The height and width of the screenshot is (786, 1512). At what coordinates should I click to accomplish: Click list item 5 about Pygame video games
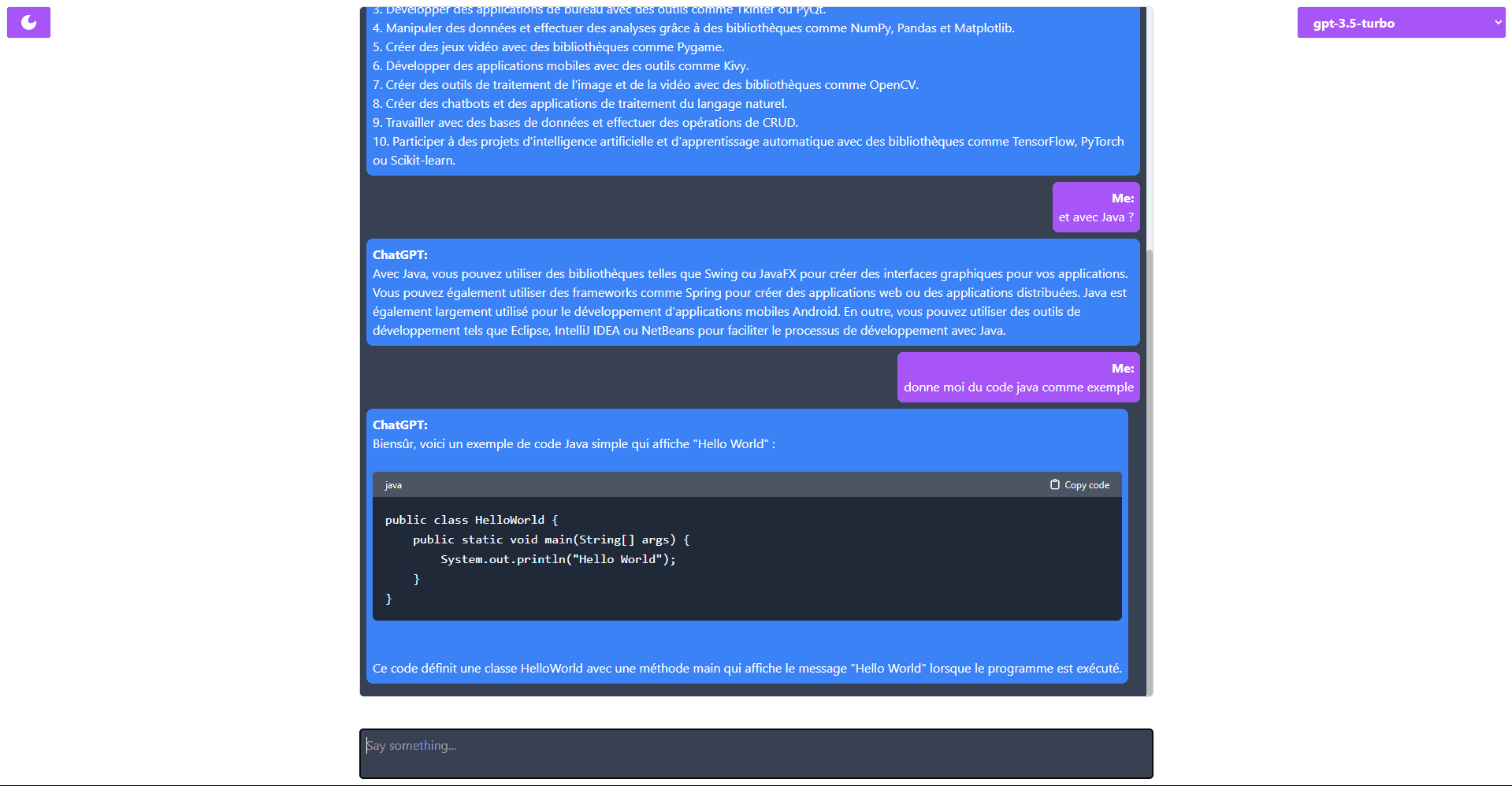[548, 47]
